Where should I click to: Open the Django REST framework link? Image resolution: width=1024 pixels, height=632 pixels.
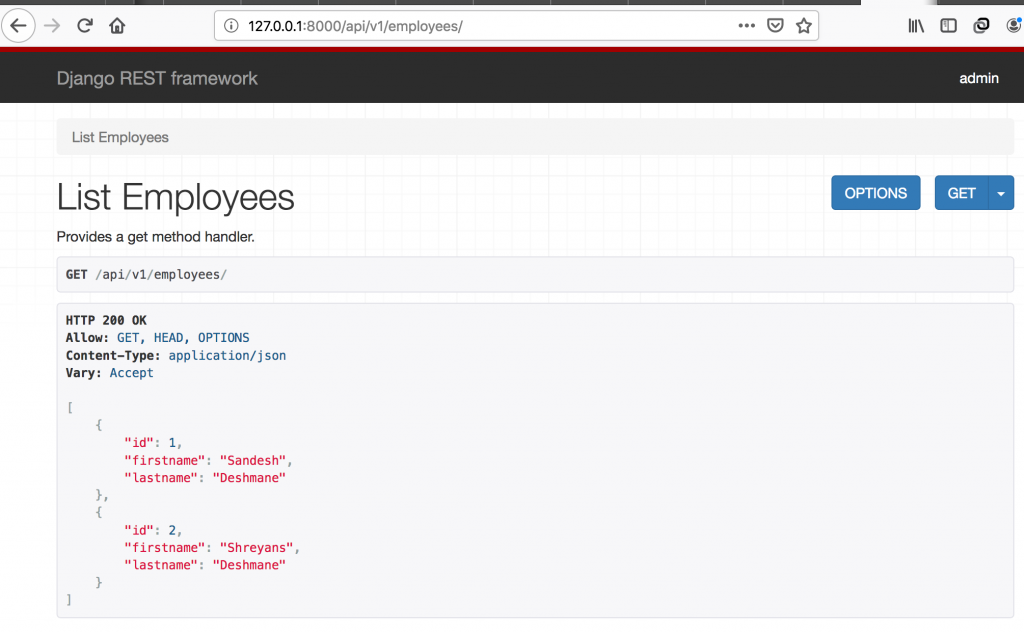(x=157, y=78)
